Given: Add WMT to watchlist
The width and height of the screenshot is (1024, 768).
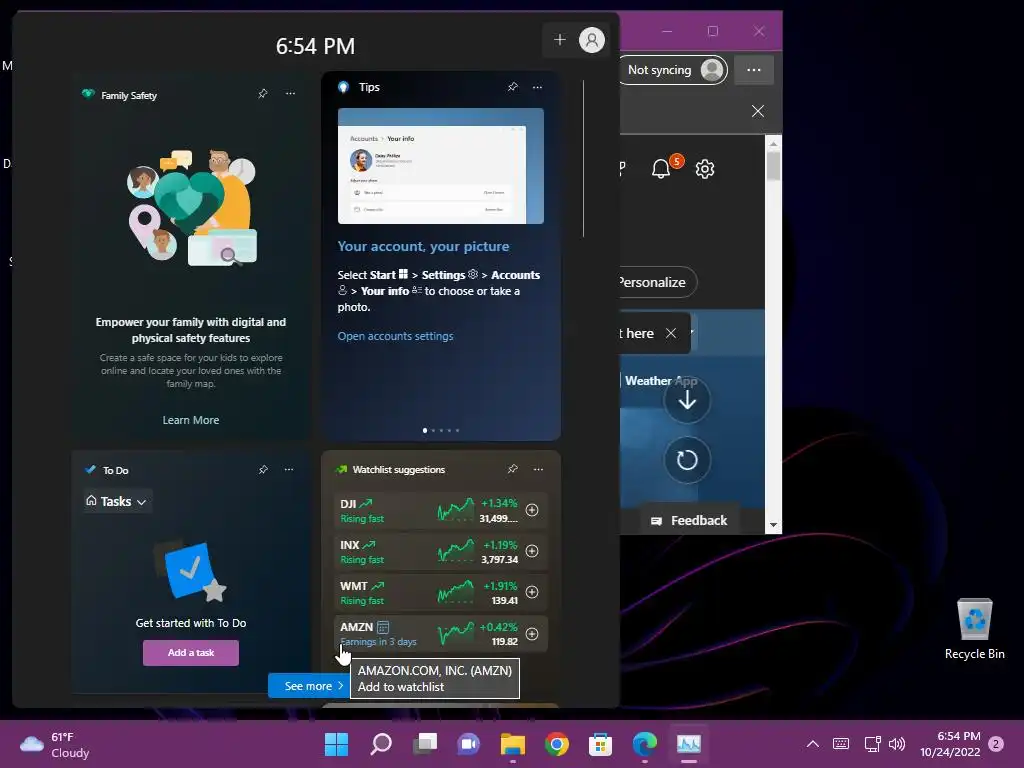Looking at the screenshot, I should [x=532, y=592].
